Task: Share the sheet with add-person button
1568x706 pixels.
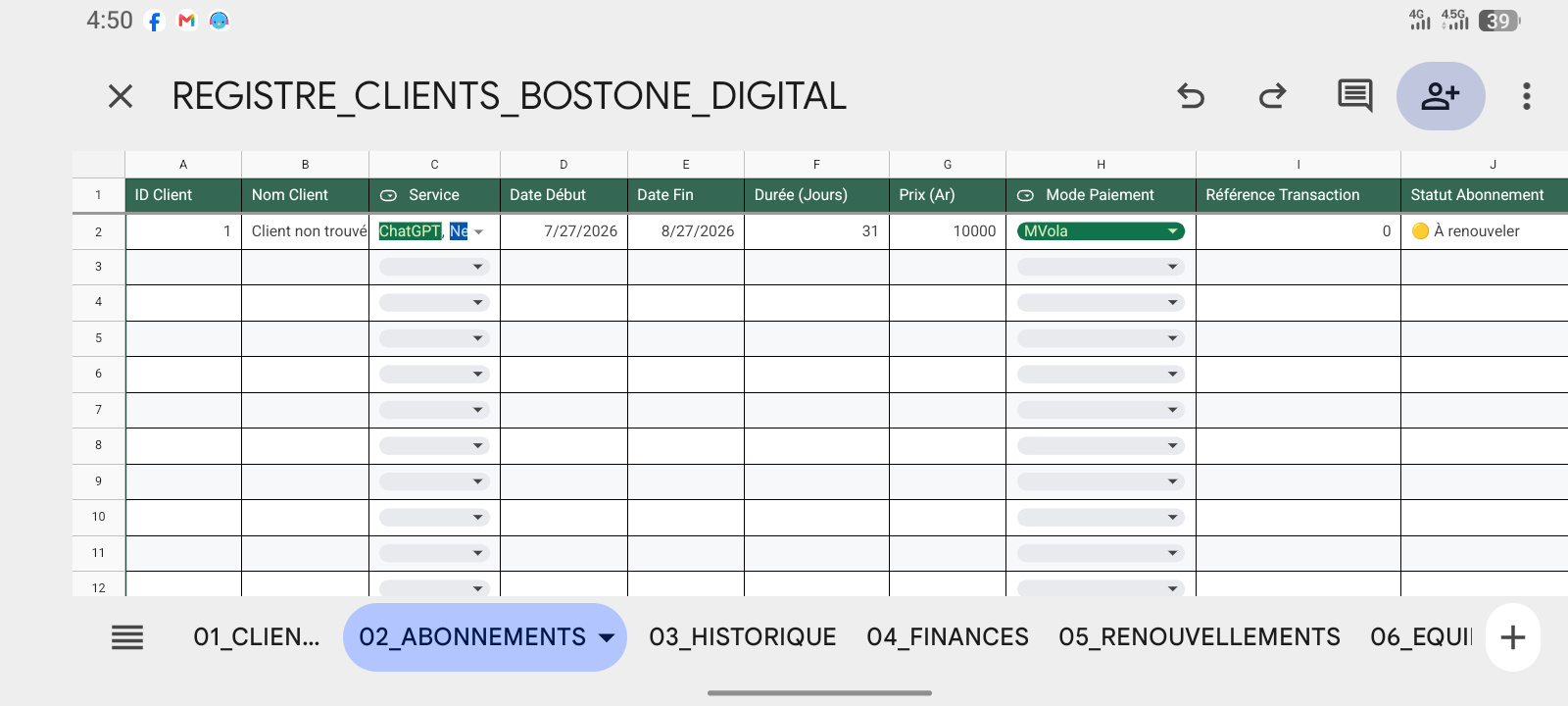Action: pyautogui.click(x=1441, y=96)
